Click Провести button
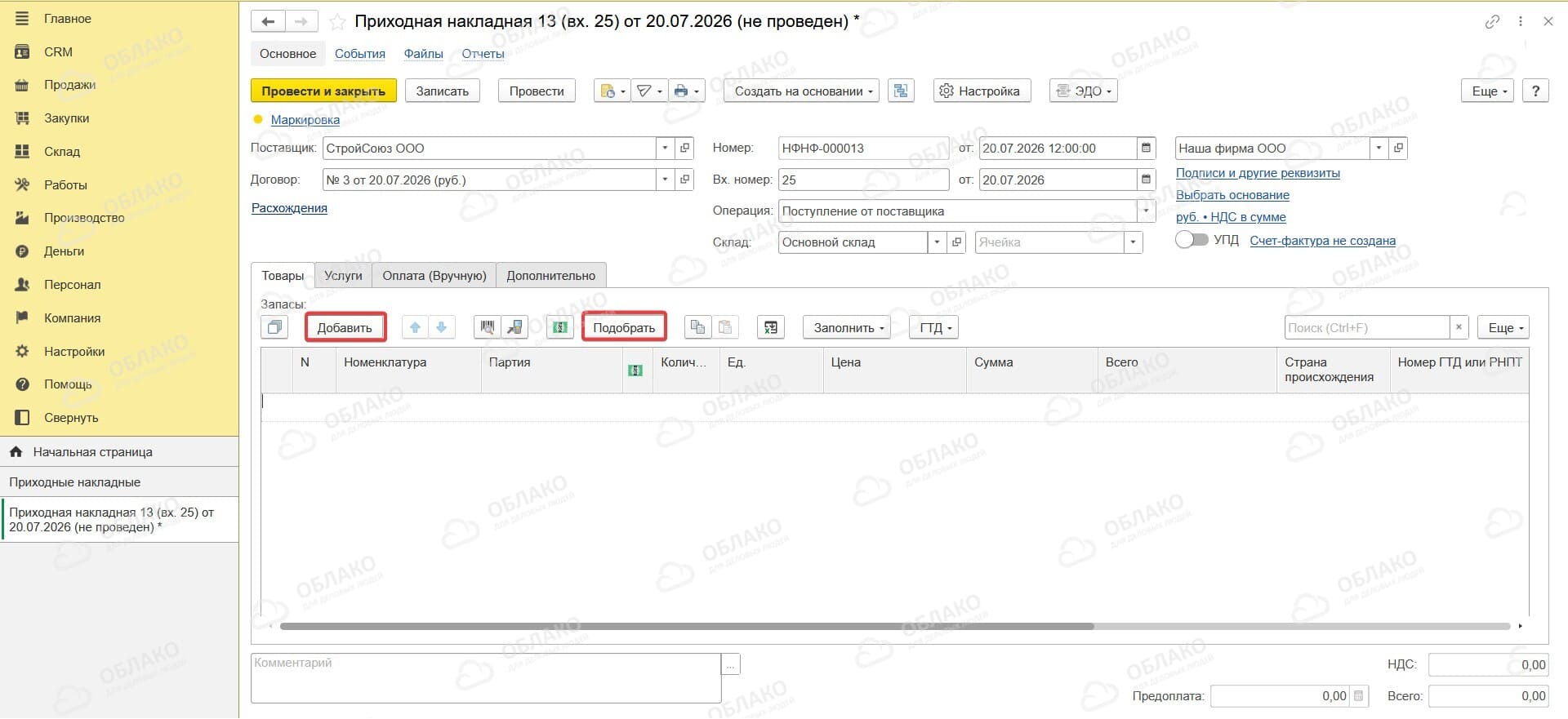The width and height of the screenshot is (1568, 719). (x=537, y=91)
